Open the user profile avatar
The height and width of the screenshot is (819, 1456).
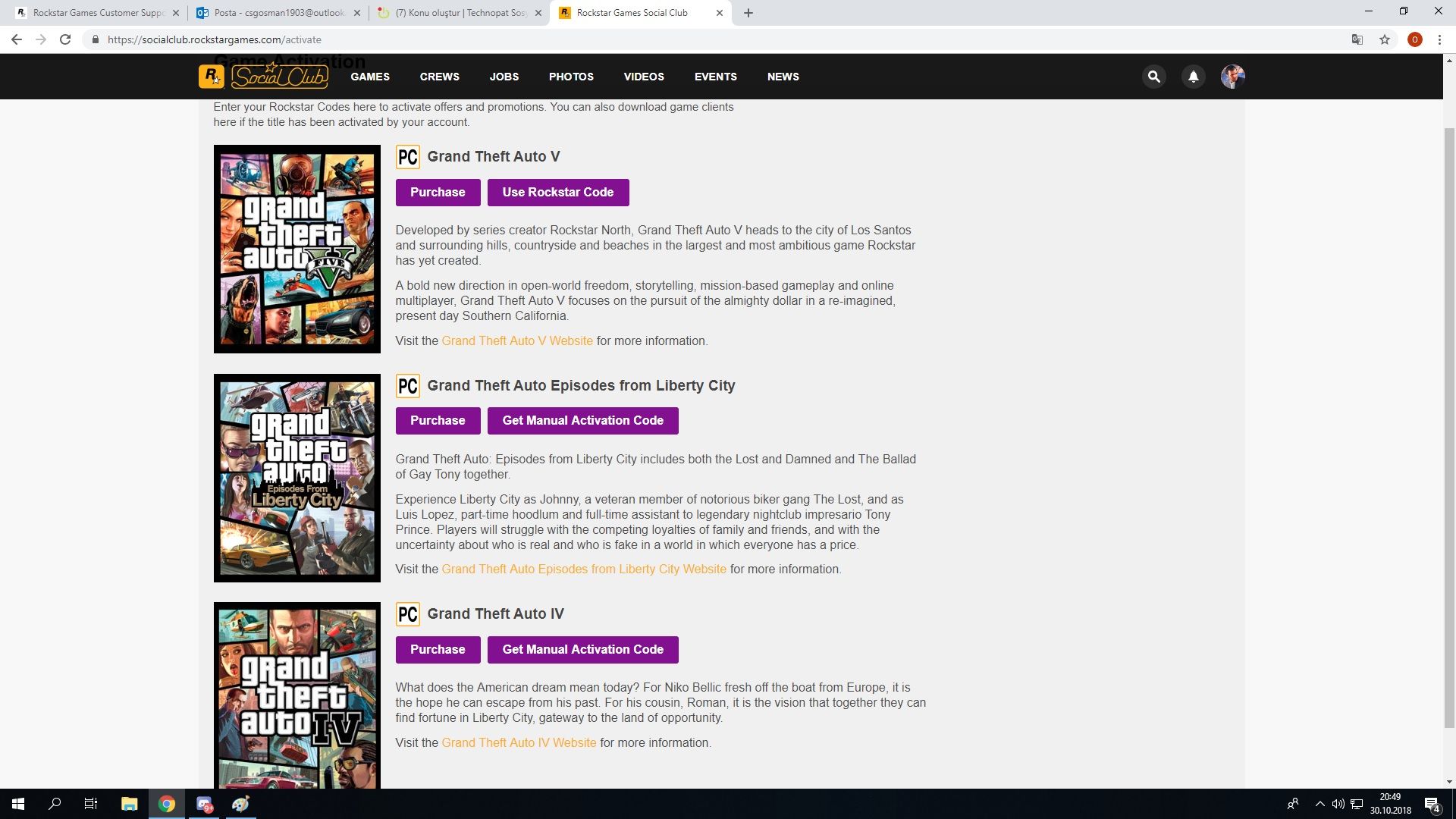(1232, 77)
